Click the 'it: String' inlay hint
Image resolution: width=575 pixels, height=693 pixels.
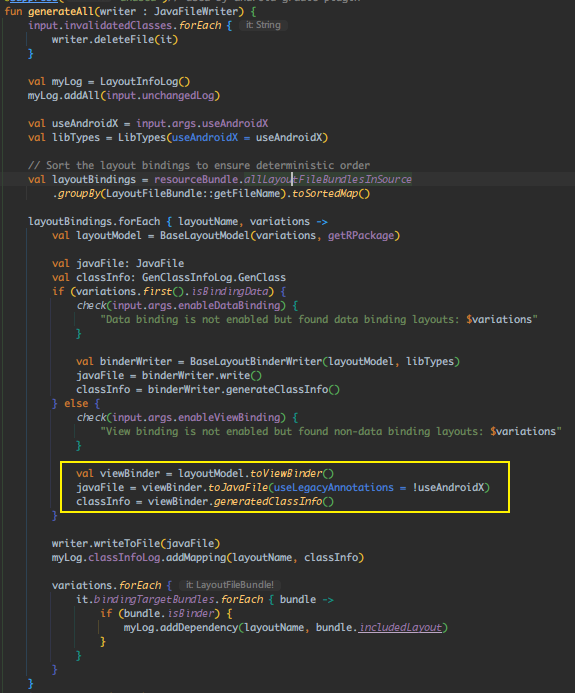pyautogui.click(x=263, y=25)
